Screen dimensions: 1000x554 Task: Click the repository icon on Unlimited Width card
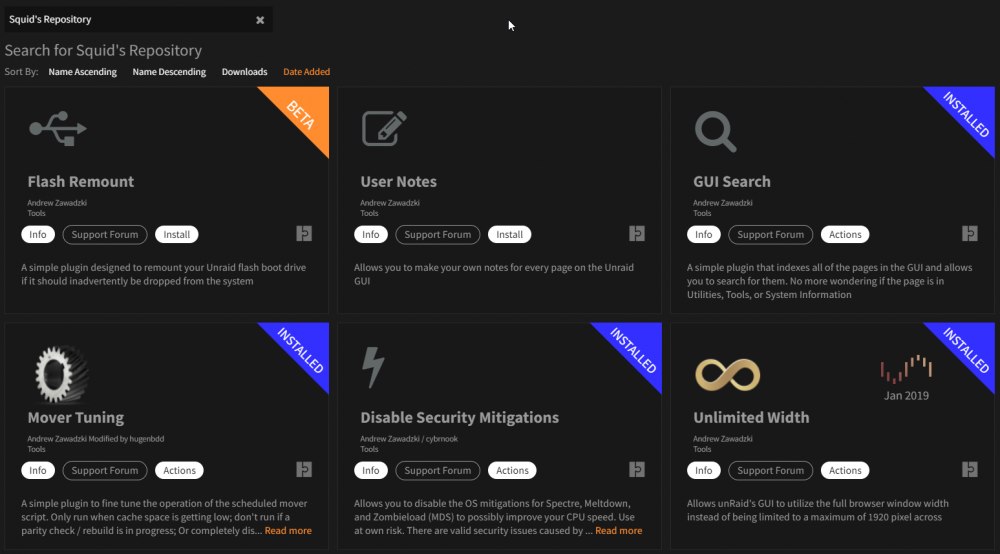tap(970, 470)
